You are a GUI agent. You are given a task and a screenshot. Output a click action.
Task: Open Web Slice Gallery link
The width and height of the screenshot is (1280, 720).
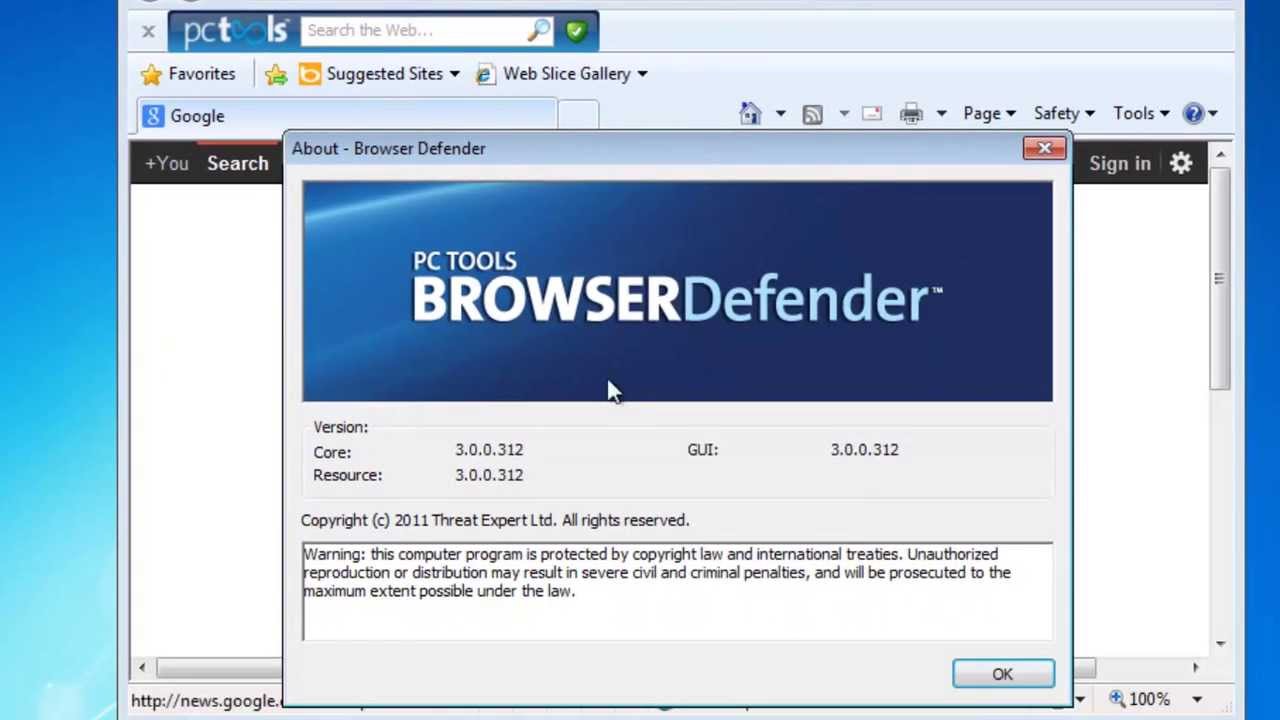pos(554,74)
